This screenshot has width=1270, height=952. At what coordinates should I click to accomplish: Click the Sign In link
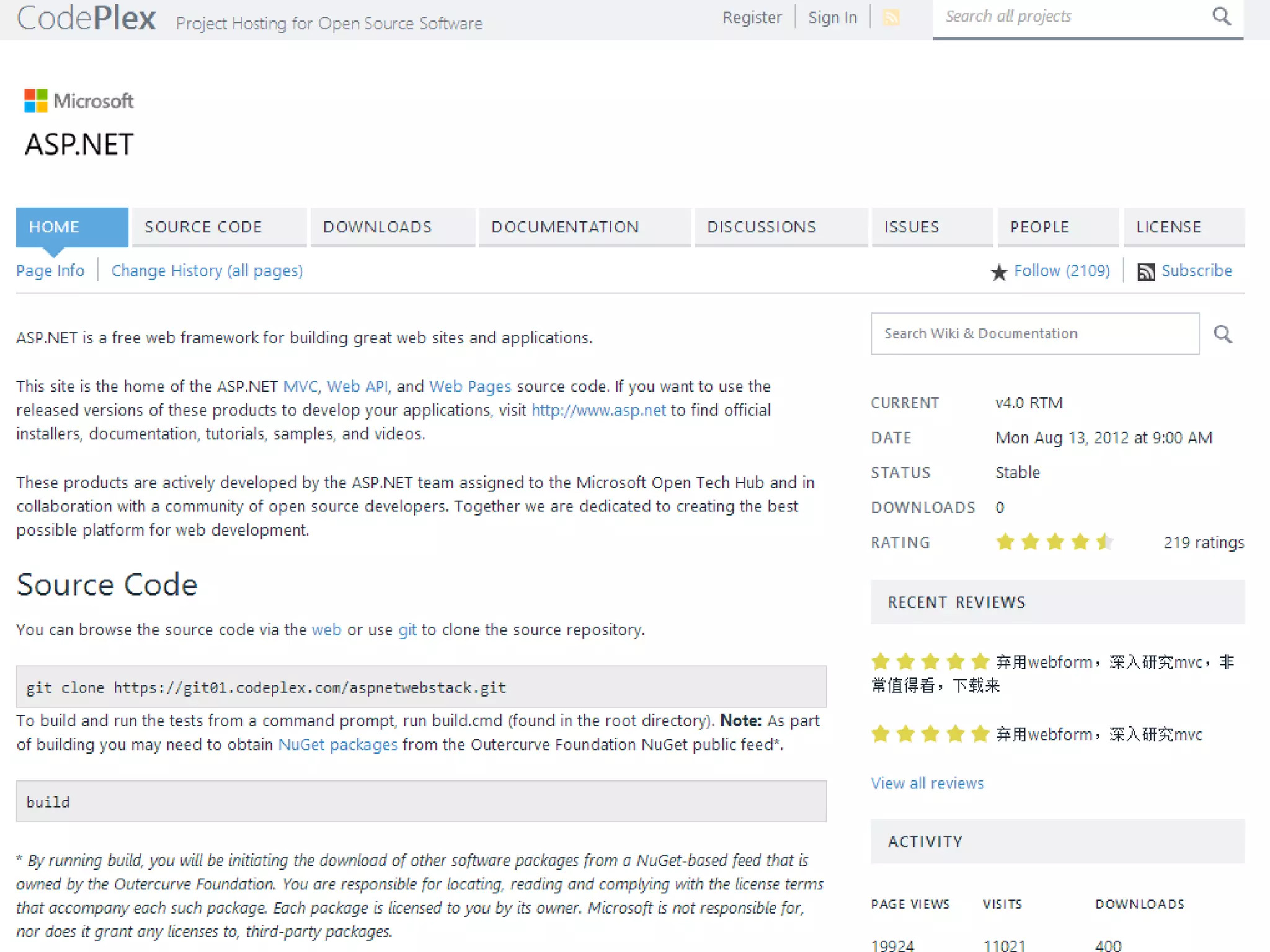[832, 17]
